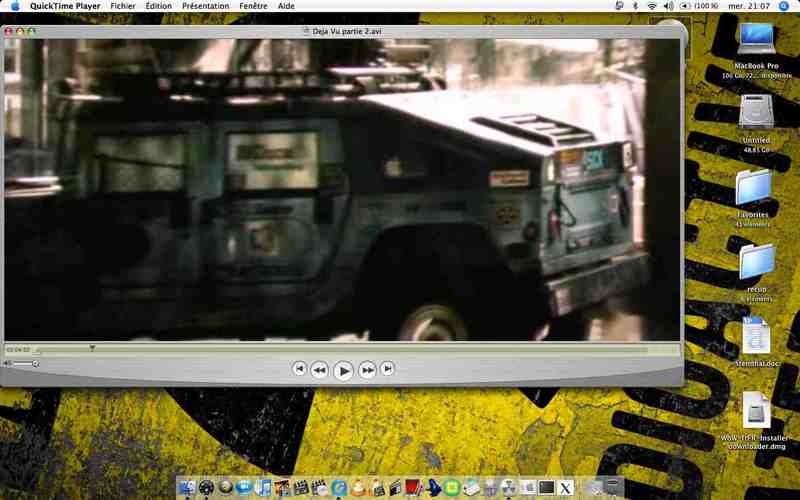Click the menu bar volume icon
This screenshot has width=800, height=500.
click(668, 6)
